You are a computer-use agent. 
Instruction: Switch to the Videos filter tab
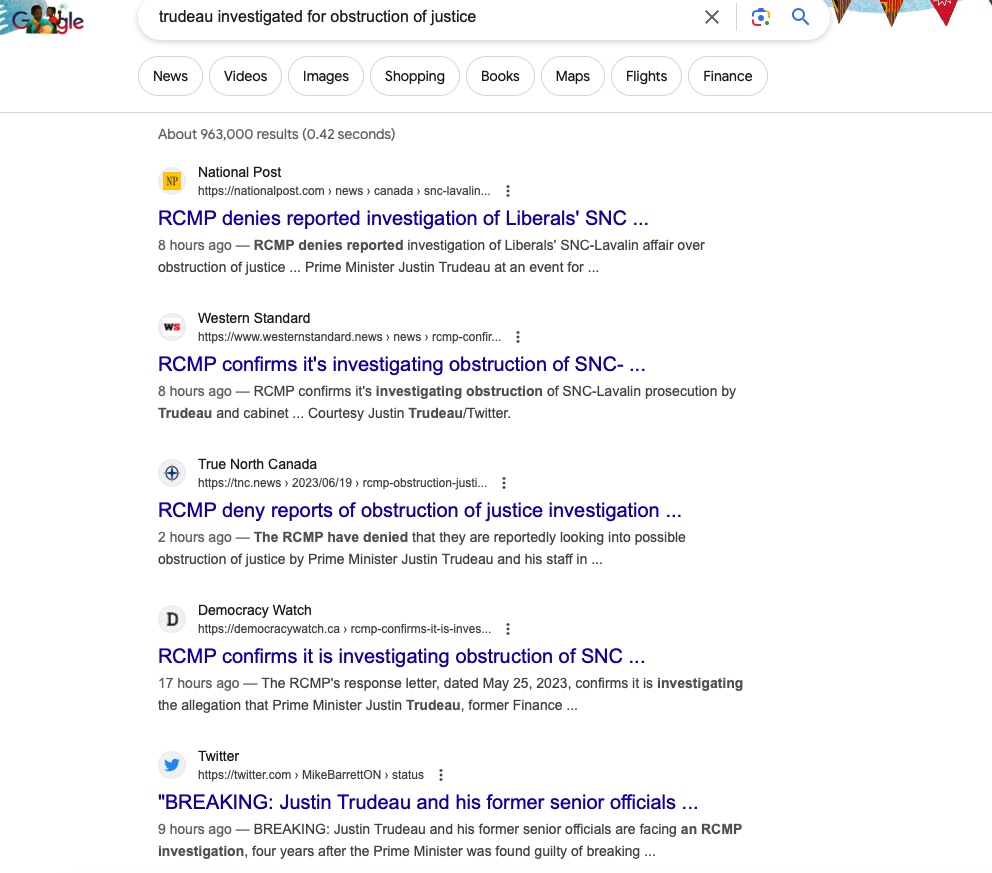point(245,76)
